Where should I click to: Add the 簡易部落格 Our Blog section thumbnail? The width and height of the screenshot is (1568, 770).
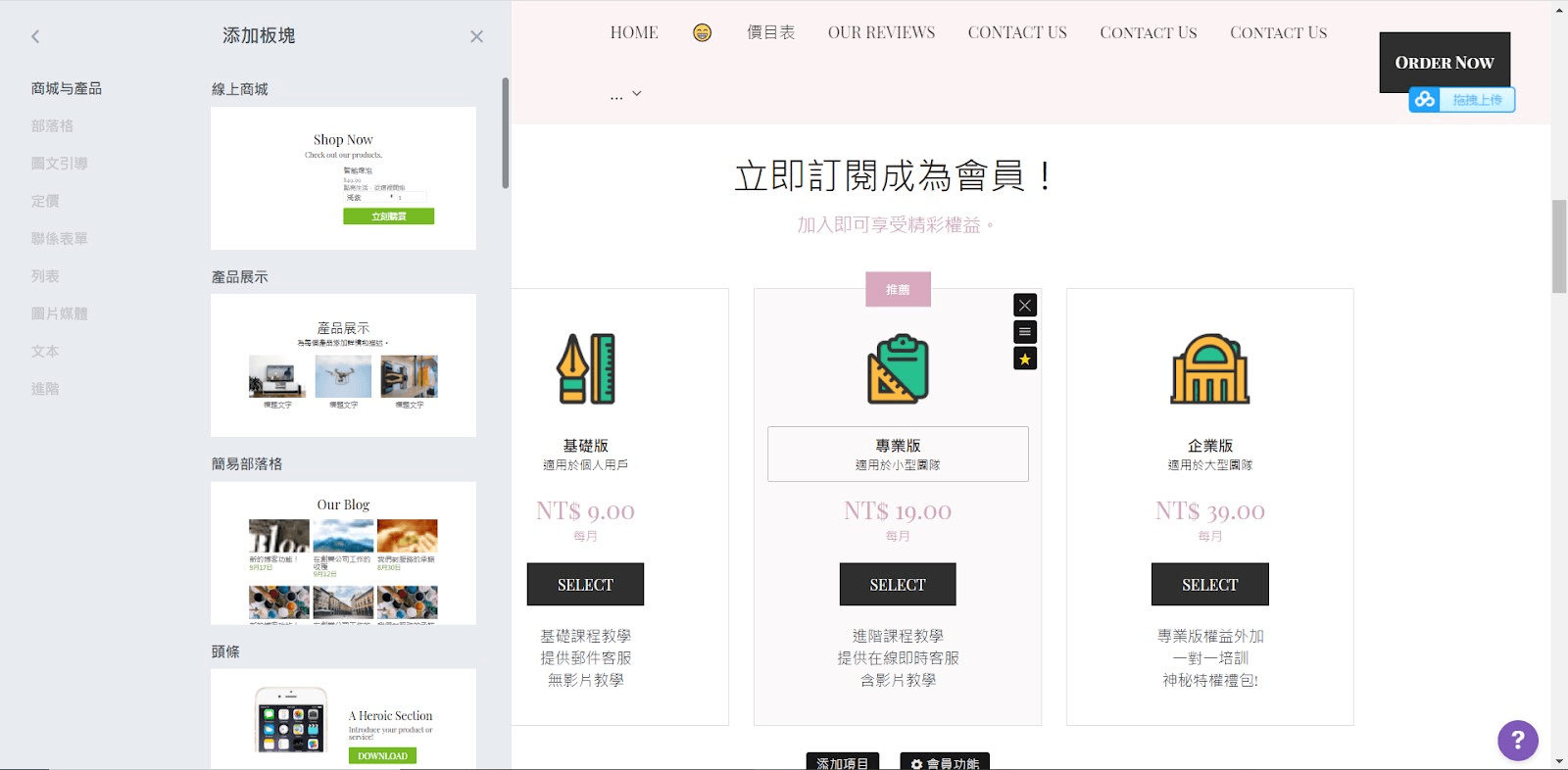pyautogui.click(x=343, y=553)
